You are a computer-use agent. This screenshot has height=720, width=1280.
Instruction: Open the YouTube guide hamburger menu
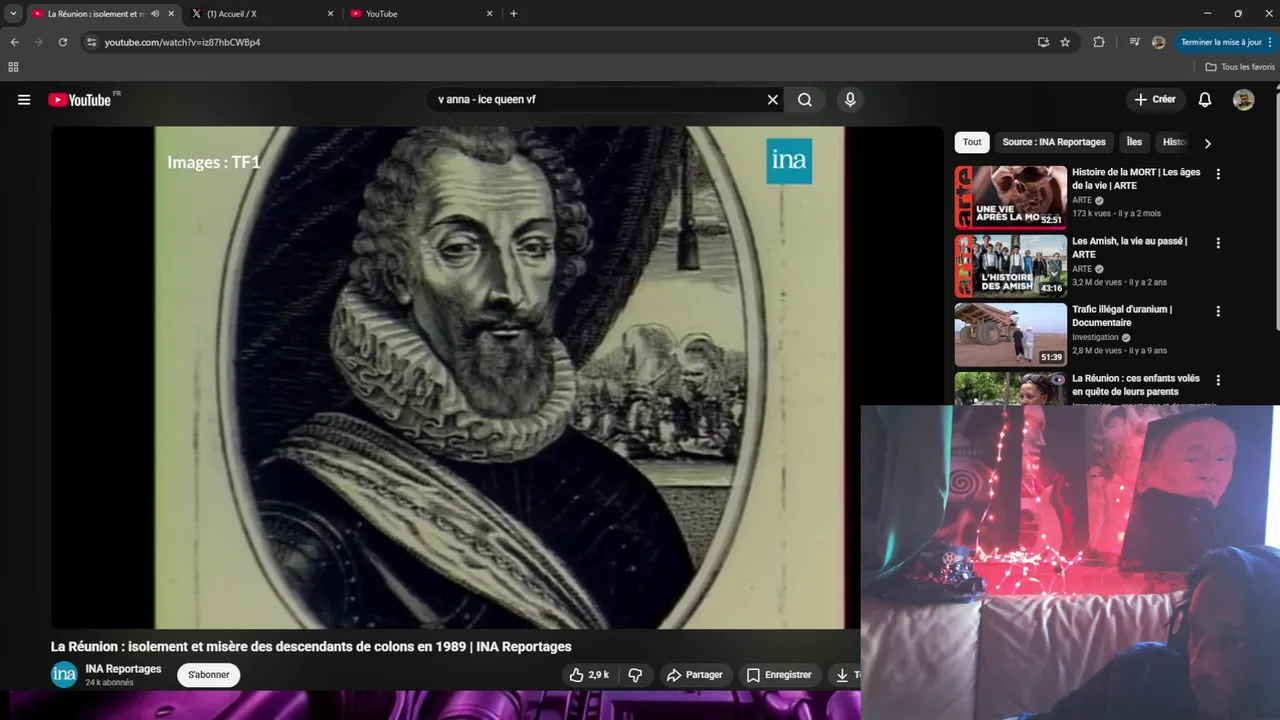(24, 100)
